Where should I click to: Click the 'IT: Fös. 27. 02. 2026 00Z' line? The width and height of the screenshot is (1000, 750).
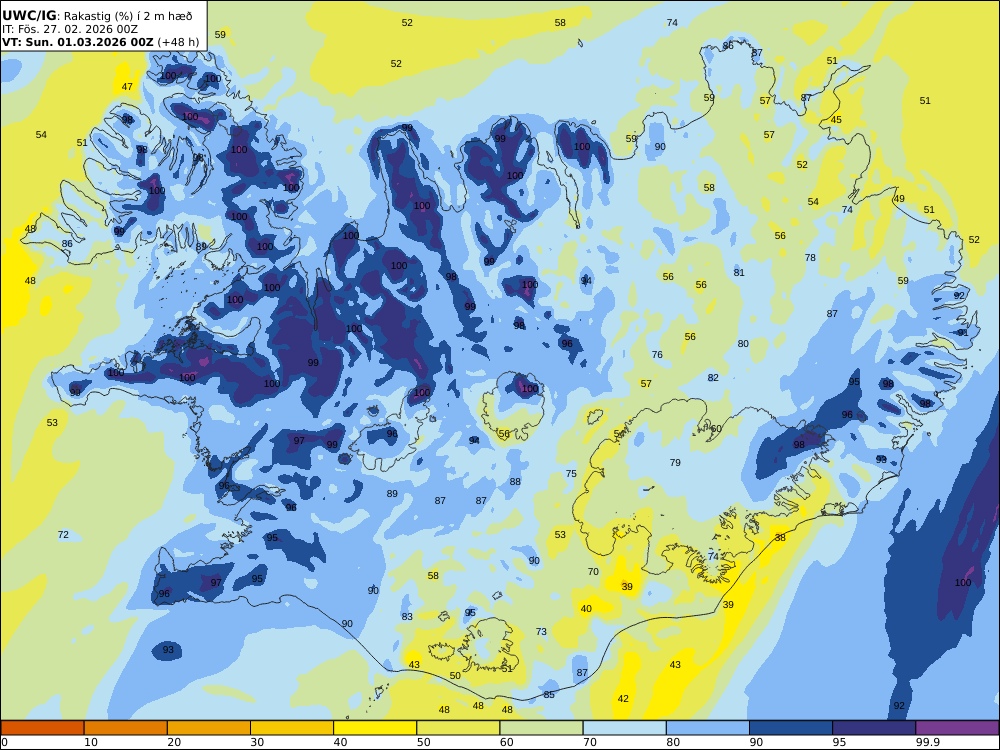[70, 29]
